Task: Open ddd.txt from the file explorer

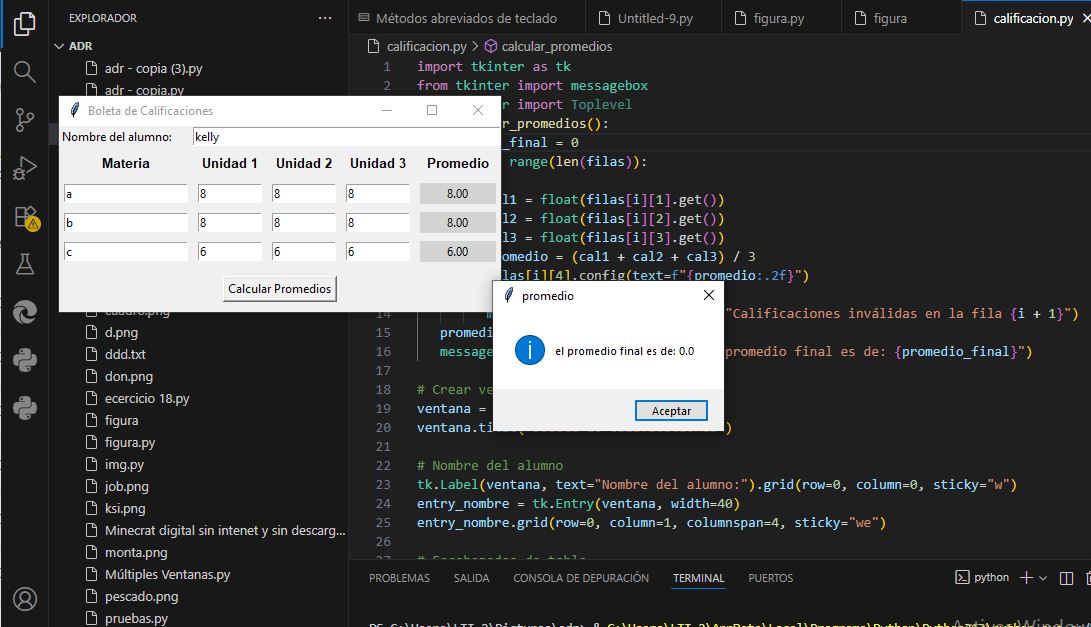Action: (x=125, y=354)
